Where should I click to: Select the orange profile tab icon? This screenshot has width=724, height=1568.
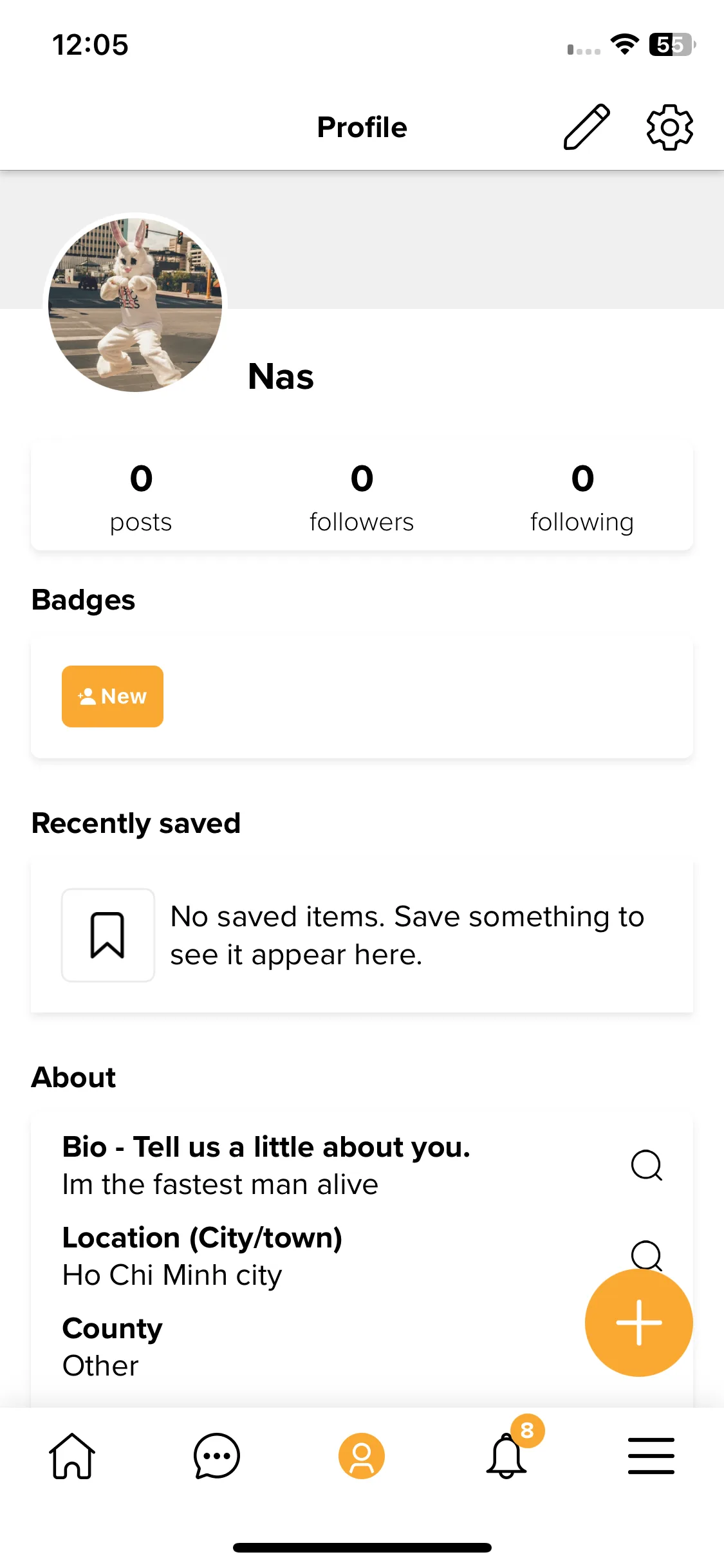coord(362,1456)
